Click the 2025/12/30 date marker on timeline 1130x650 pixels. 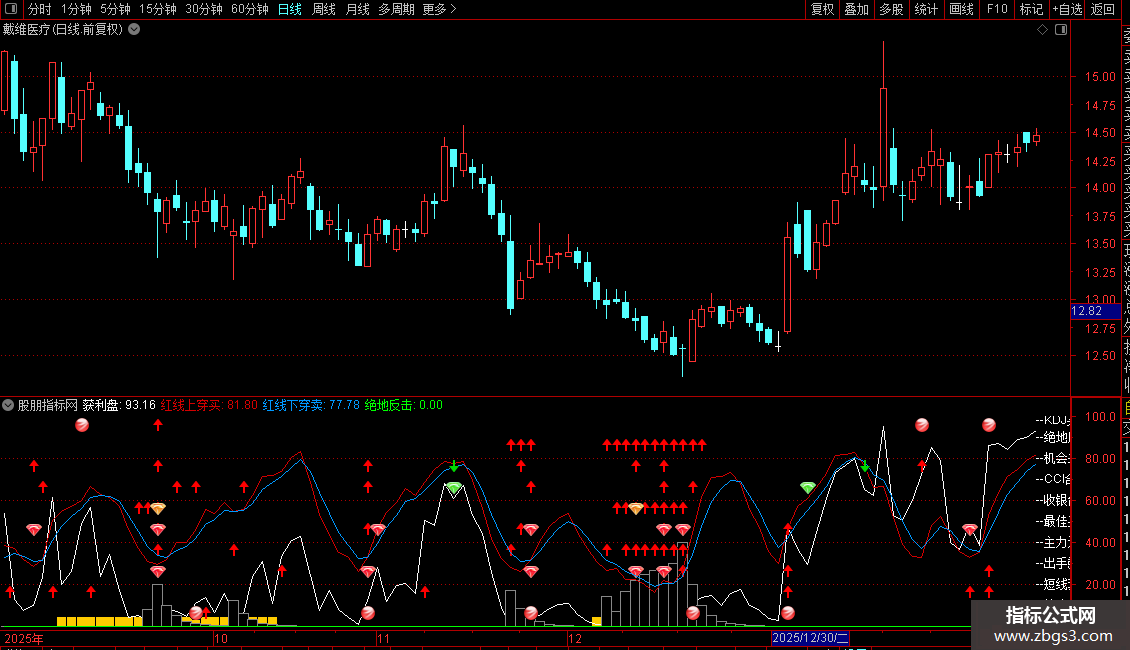click(x=810, y=638)
